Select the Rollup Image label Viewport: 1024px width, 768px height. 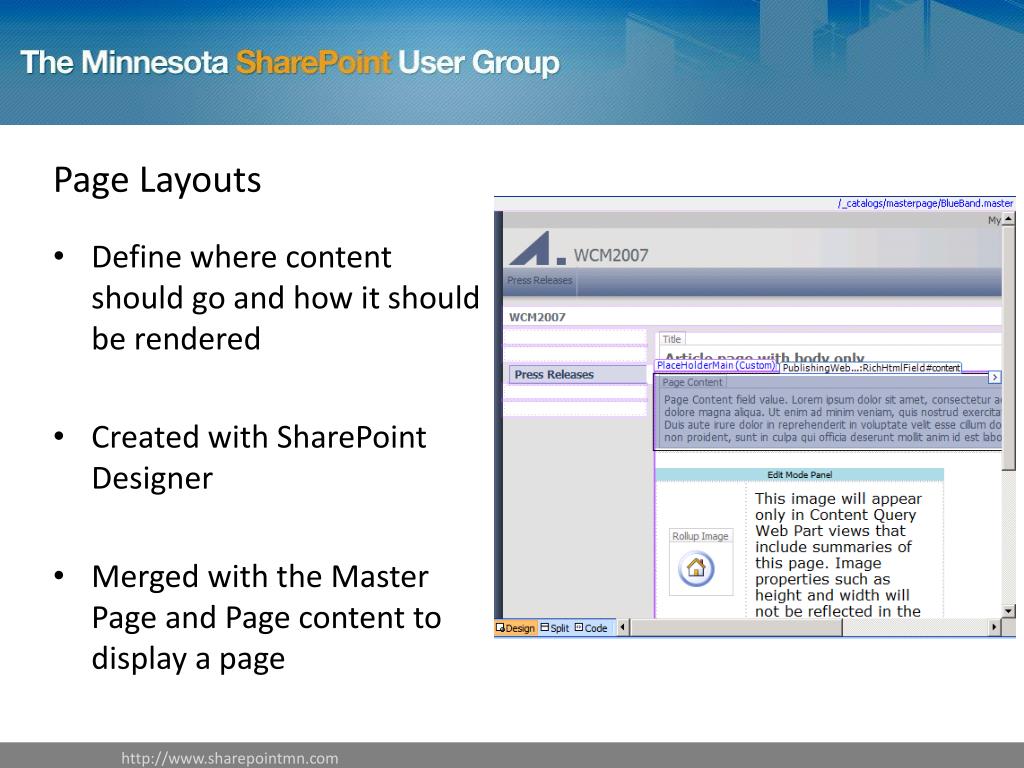pos(700,536)
